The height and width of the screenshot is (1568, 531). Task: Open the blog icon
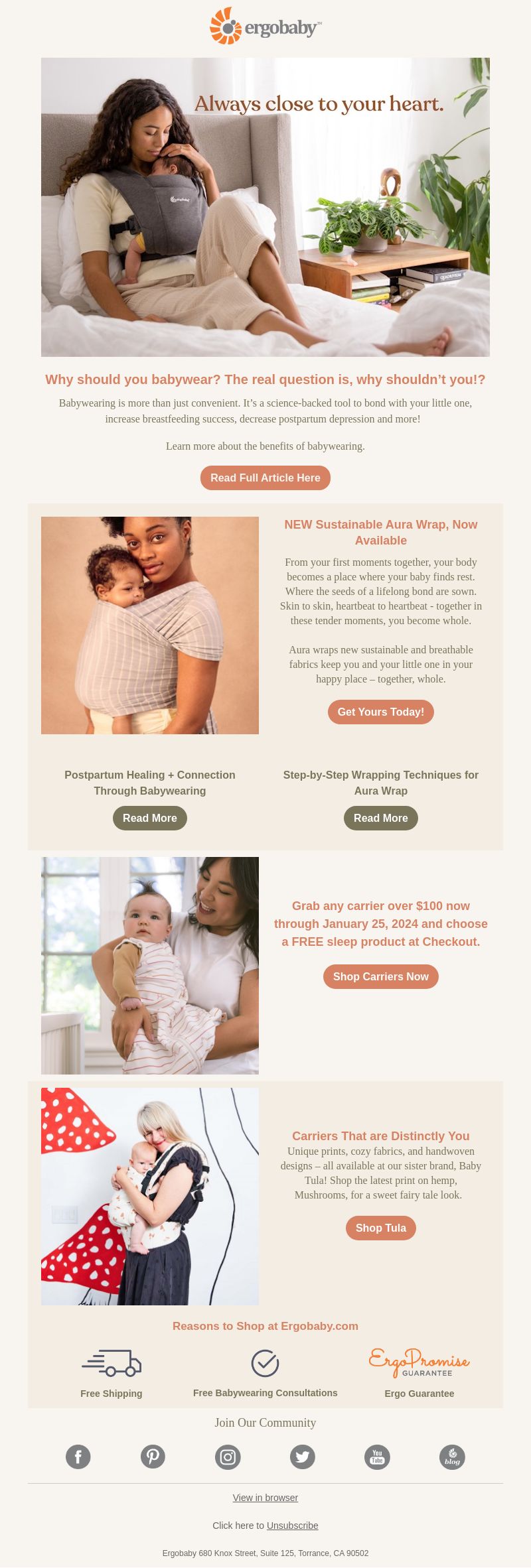(452, 1457)
